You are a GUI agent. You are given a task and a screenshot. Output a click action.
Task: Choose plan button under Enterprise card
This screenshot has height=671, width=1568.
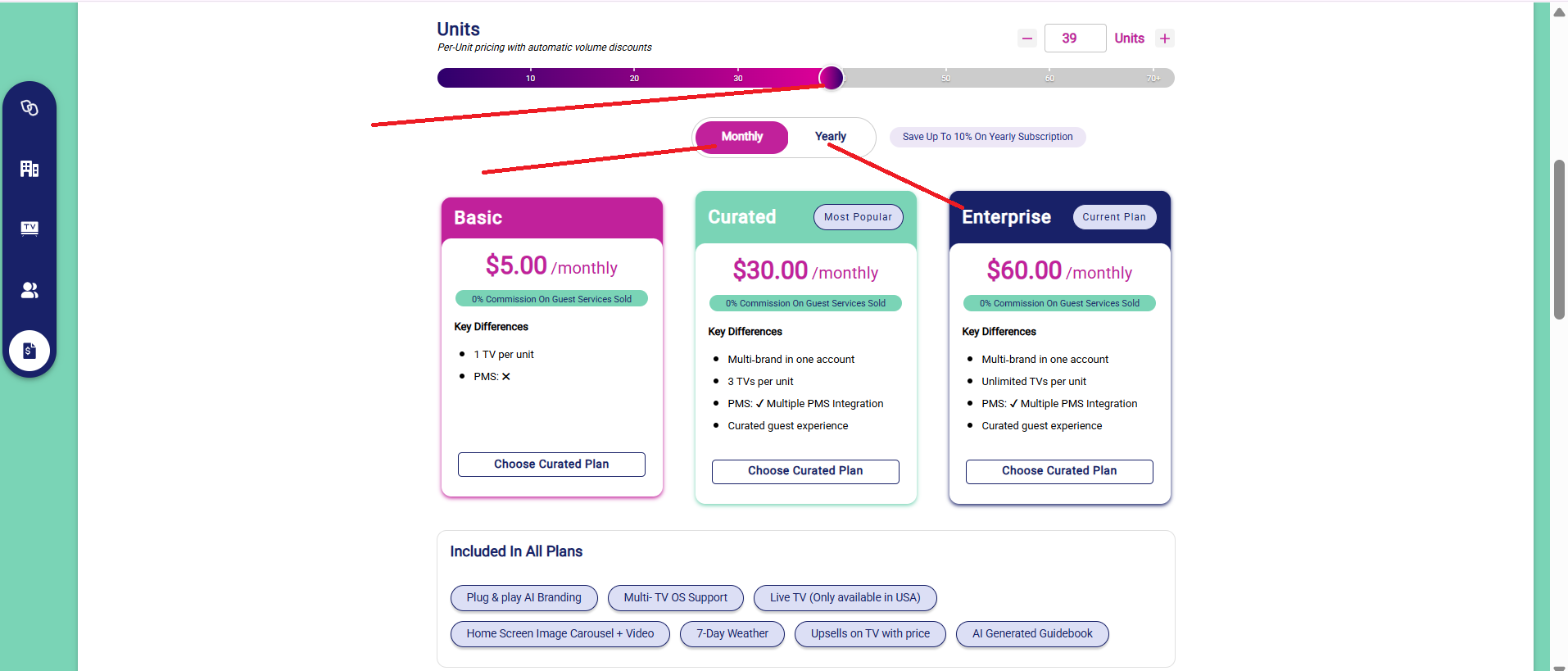click(1059, 471)
